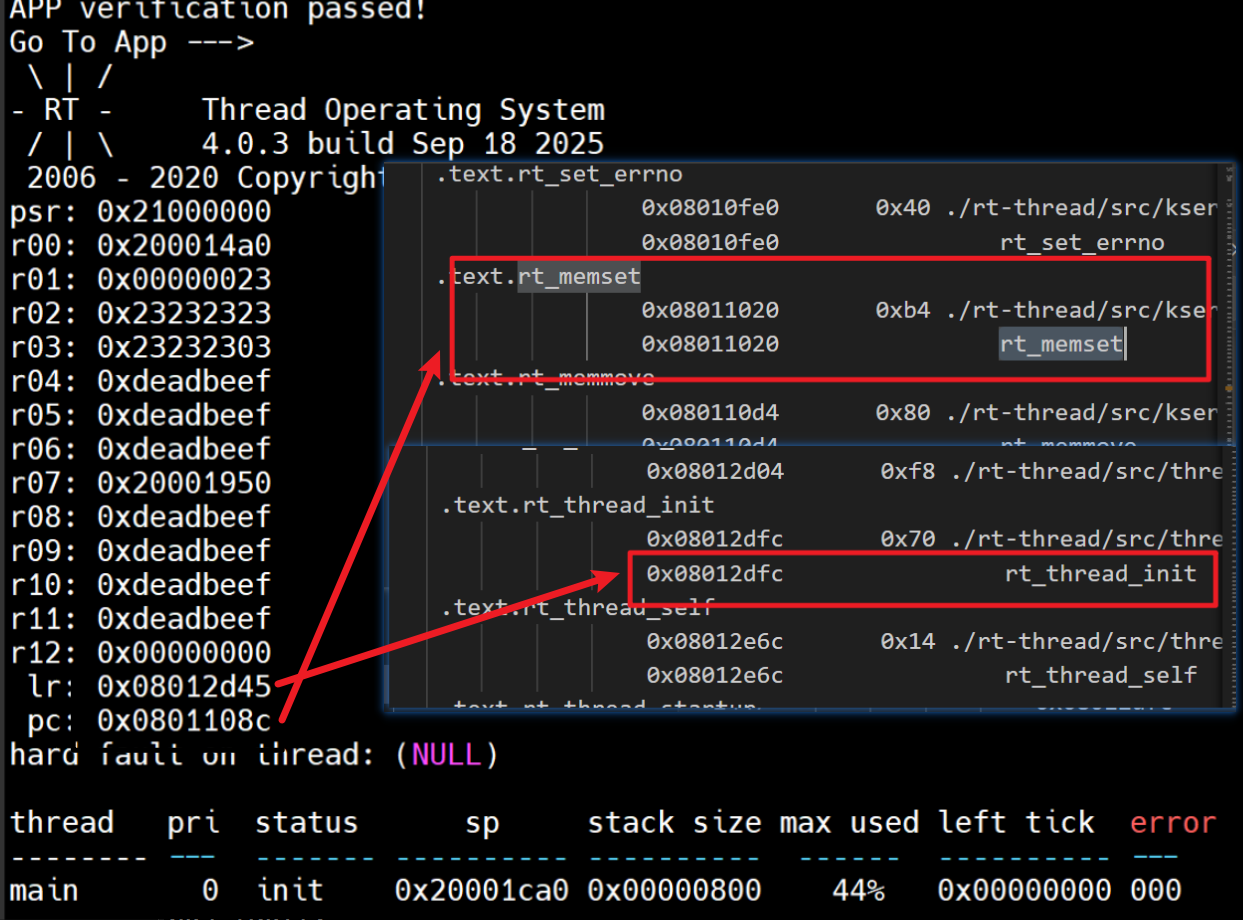Click the .text.rt_set_errno section name
This screenshot has height=920, width=1243.
tap(559, 174)
